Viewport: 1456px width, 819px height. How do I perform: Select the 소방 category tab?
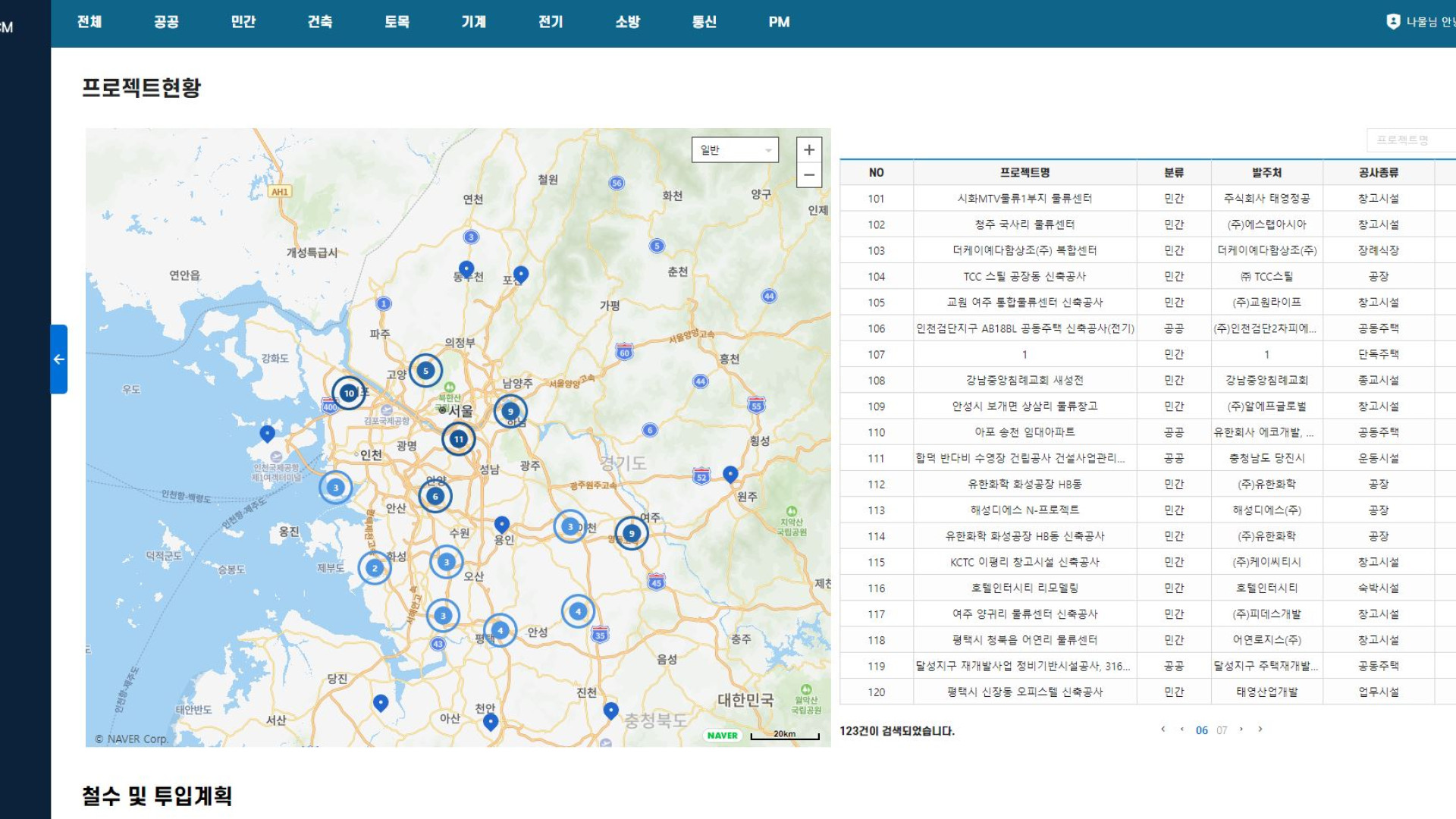click(627, 22)
